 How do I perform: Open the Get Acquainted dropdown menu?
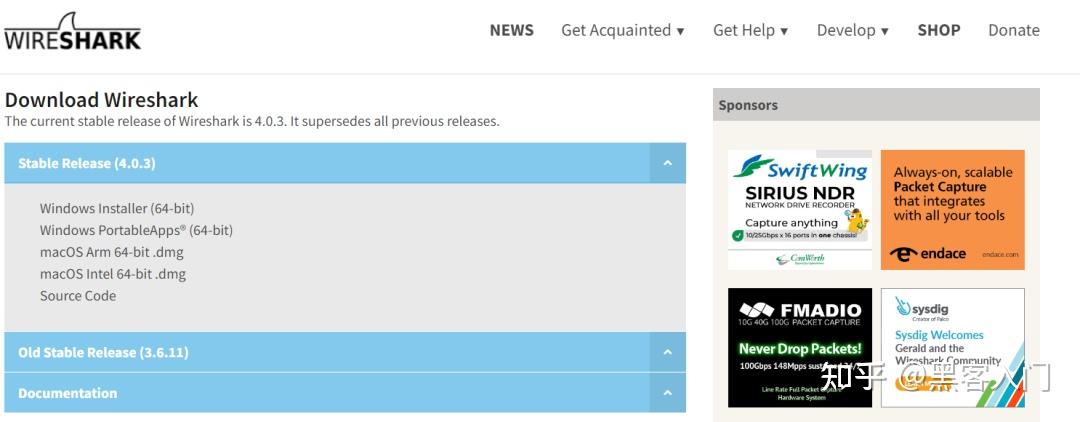point(622,30)
